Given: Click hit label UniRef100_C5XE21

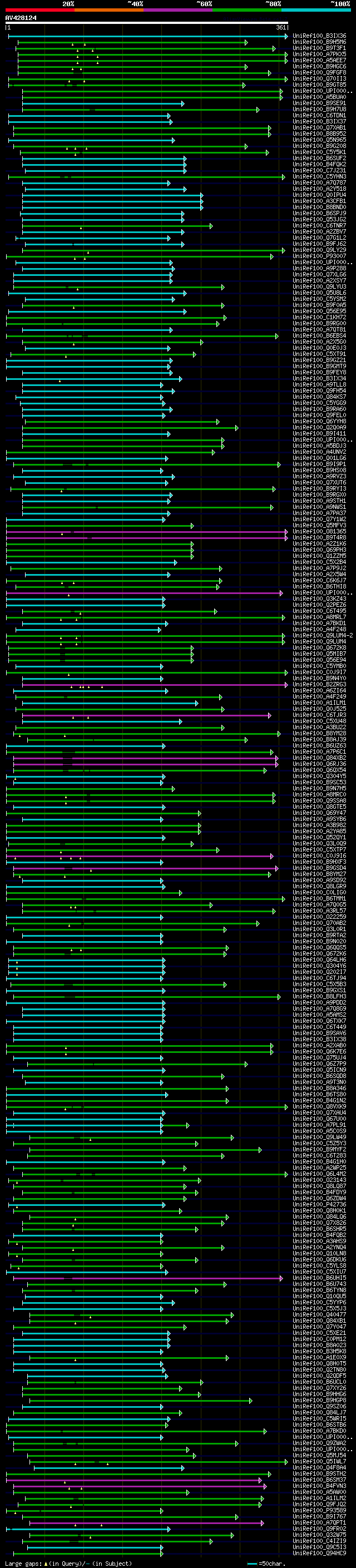Looking at the screenshot, I should pos(319,1333).
